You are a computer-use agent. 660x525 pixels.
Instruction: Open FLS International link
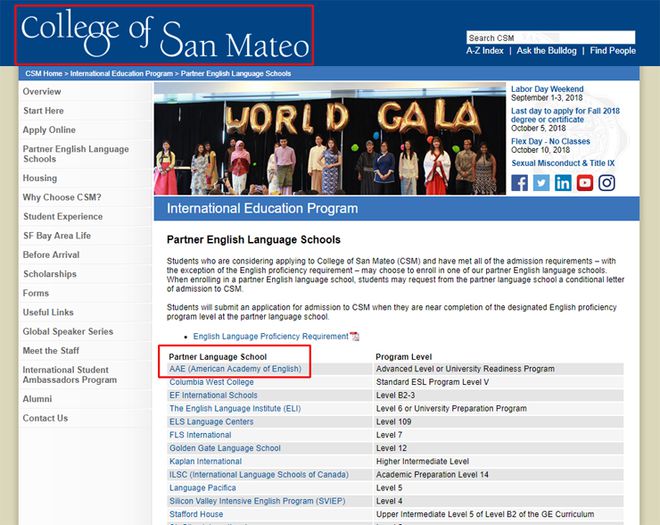click(200, 435)
